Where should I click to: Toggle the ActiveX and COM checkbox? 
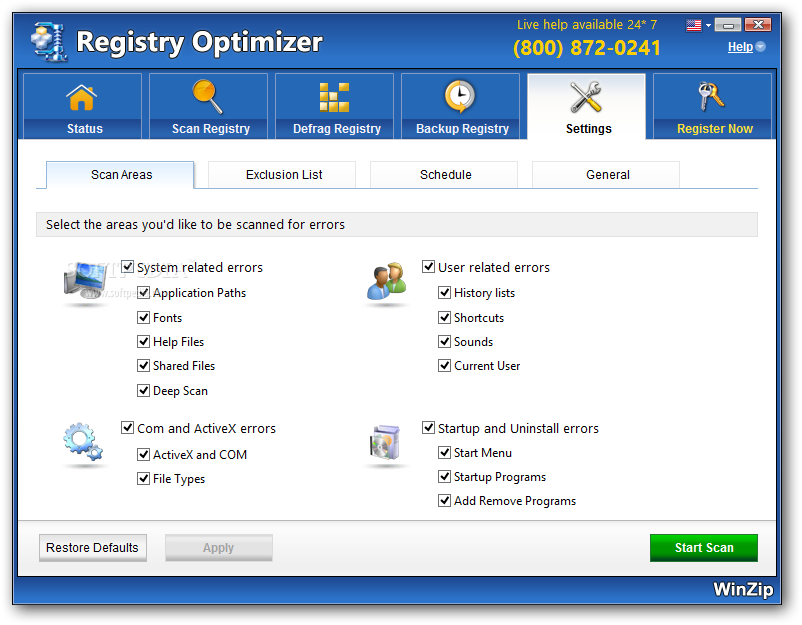pos(144,454)
